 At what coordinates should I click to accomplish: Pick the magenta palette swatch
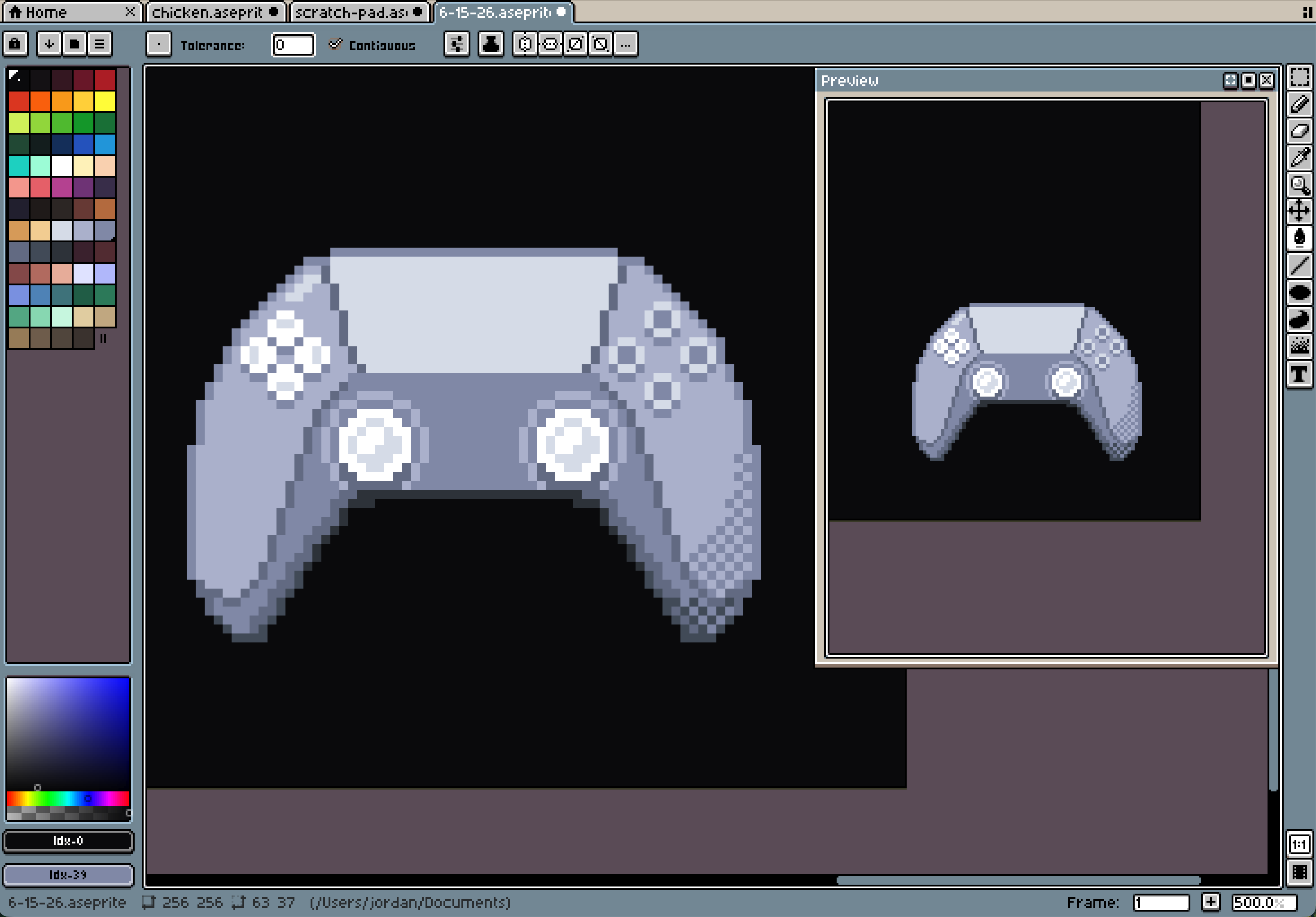click(x=62, y=187)
